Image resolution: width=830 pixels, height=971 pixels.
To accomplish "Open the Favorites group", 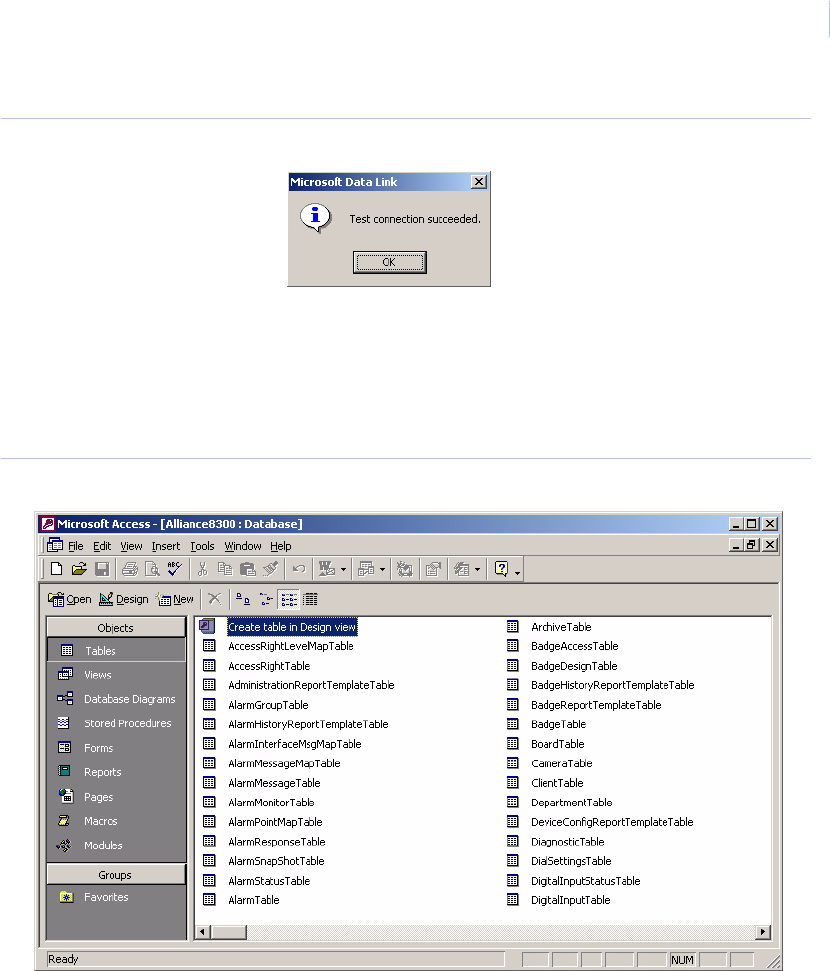I will point(106,897).
